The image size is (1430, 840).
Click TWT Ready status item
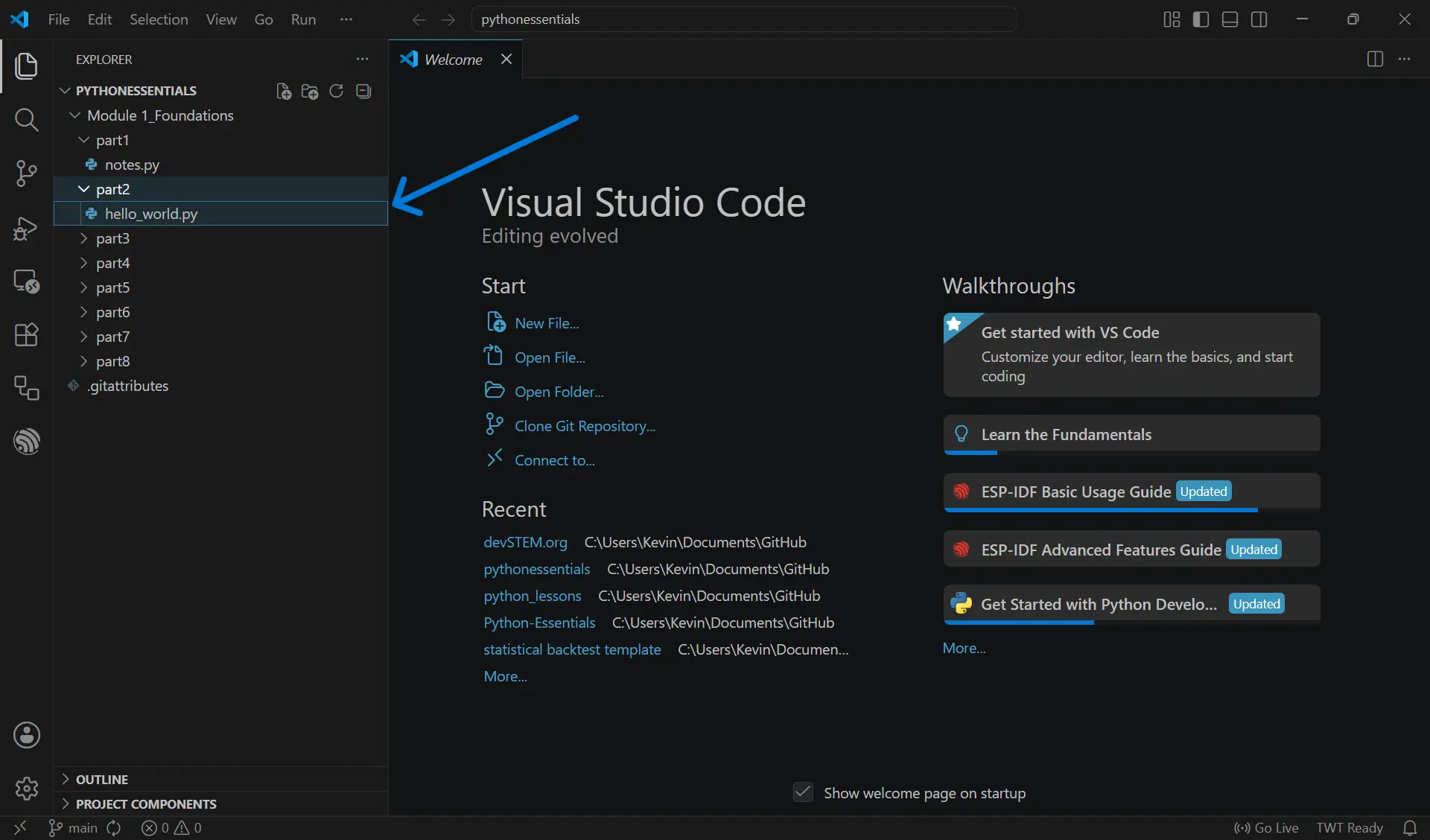[1350, 827]
